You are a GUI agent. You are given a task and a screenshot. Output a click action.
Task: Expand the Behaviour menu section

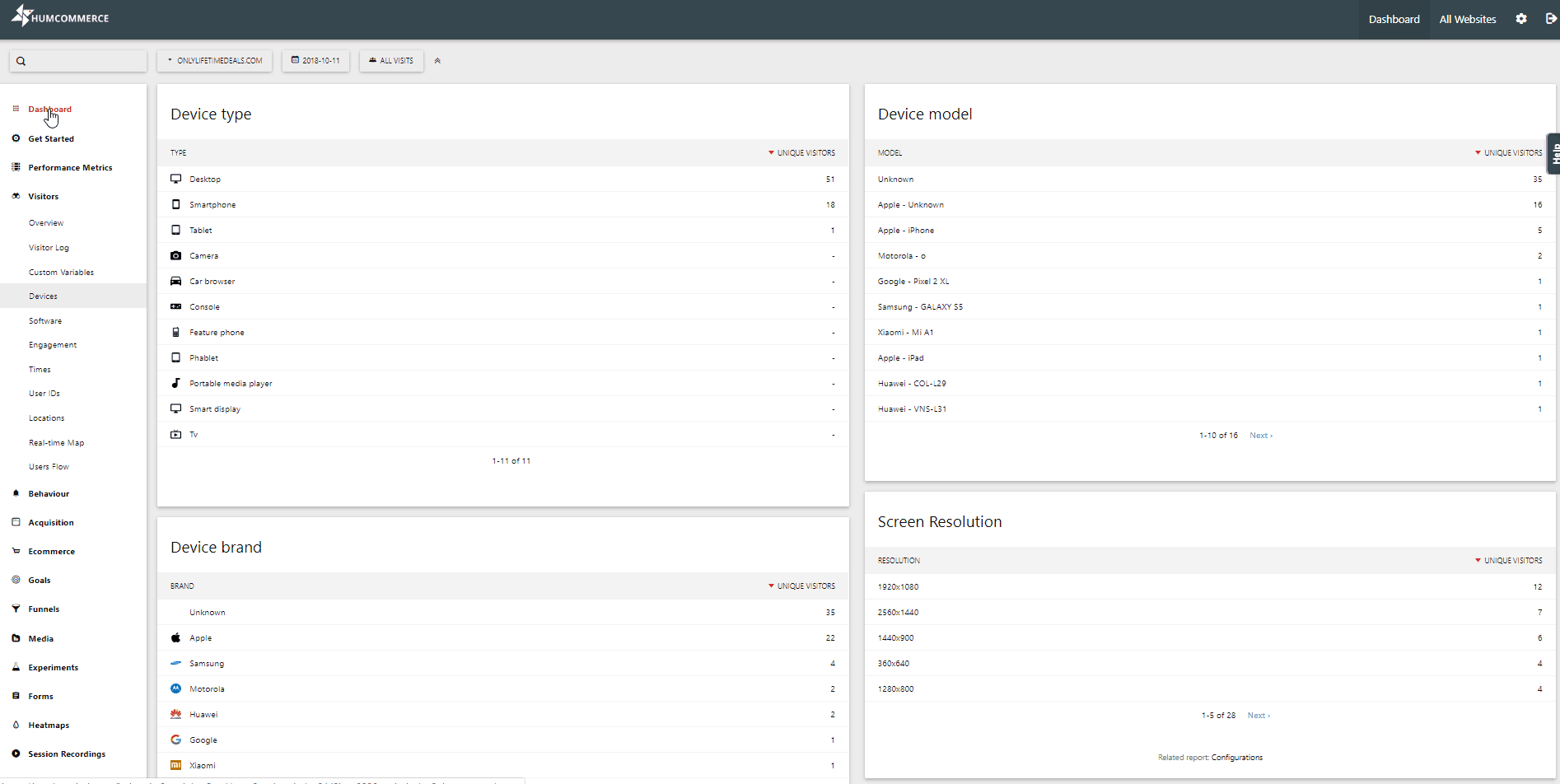(49, 493)
